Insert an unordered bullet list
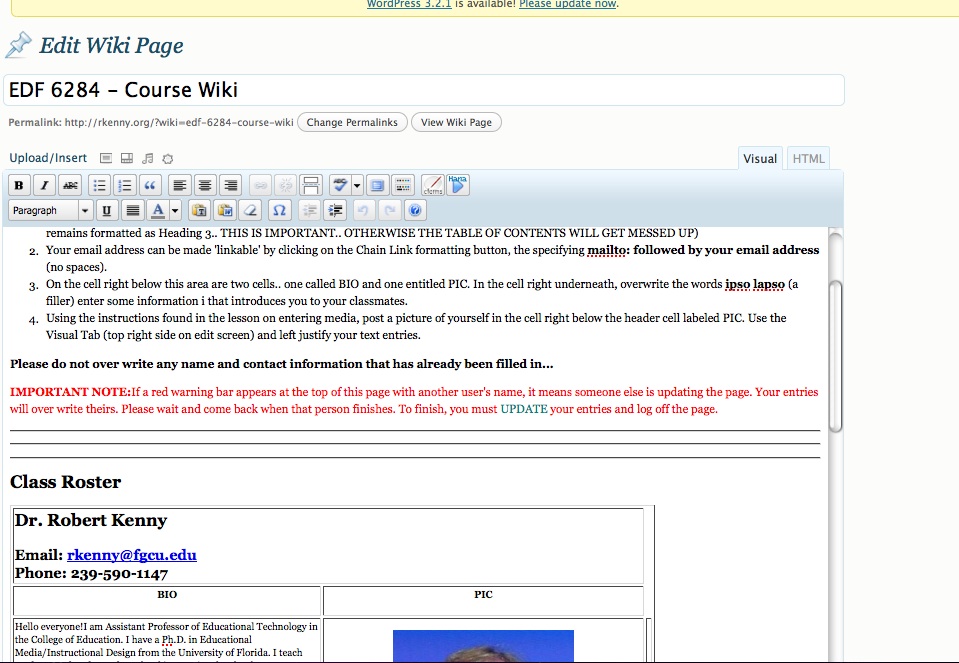The height and width of the screenshot is (663, 959). coord(99,186)
